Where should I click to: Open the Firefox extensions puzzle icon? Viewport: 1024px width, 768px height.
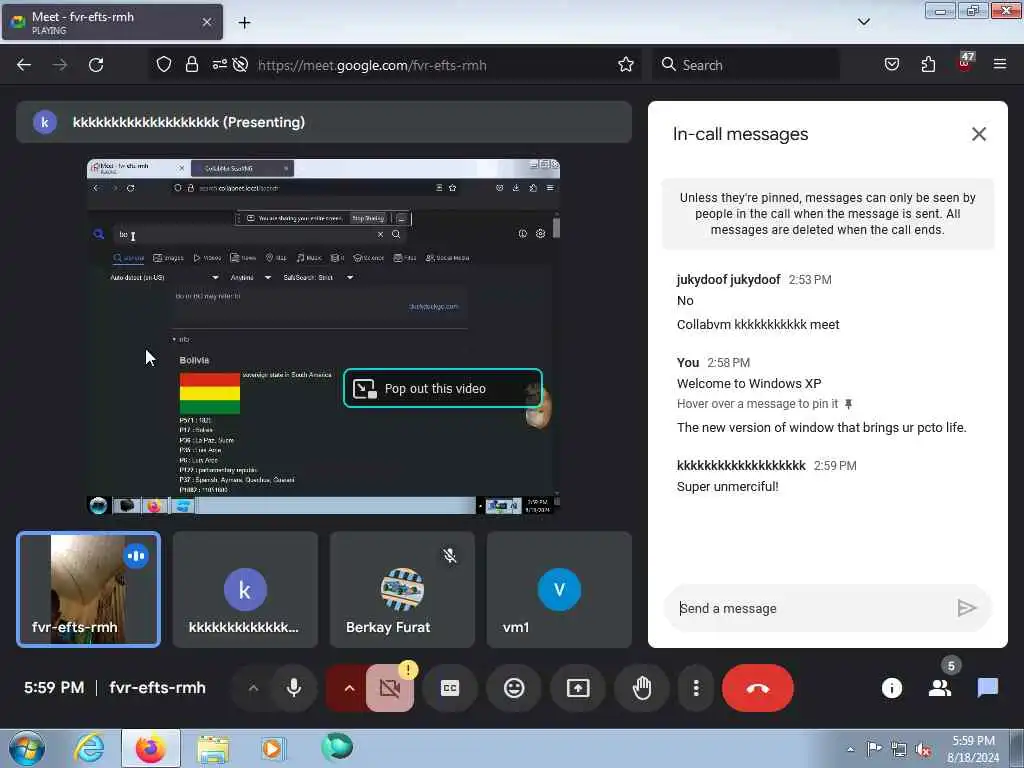(x=928, y=65)
